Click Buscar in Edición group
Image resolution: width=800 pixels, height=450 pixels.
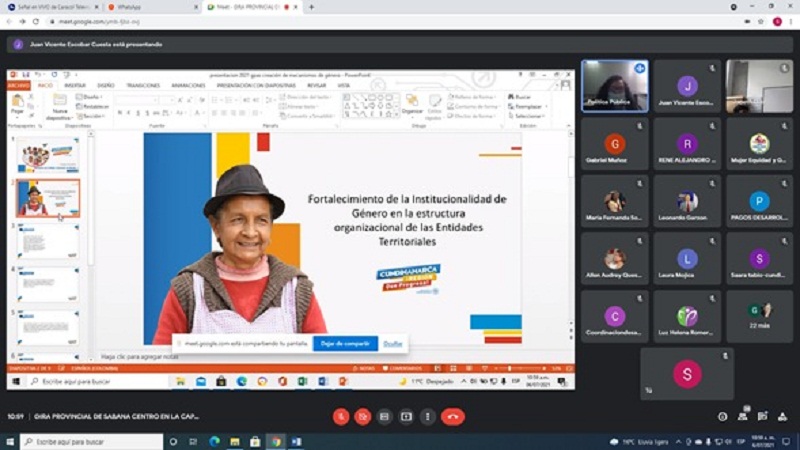click(520, 97)
